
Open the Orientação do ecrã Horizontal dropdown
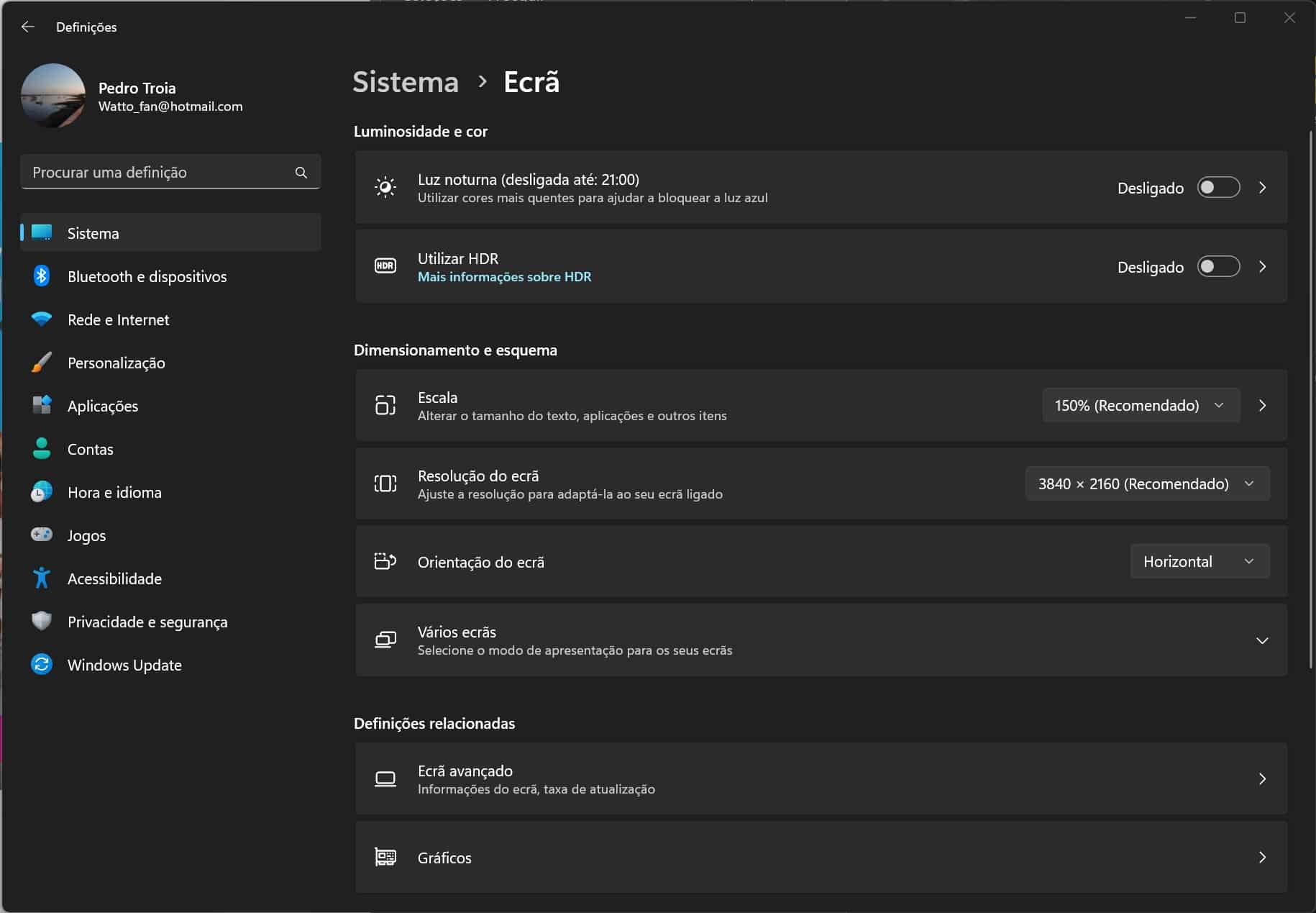(1200, 562)
